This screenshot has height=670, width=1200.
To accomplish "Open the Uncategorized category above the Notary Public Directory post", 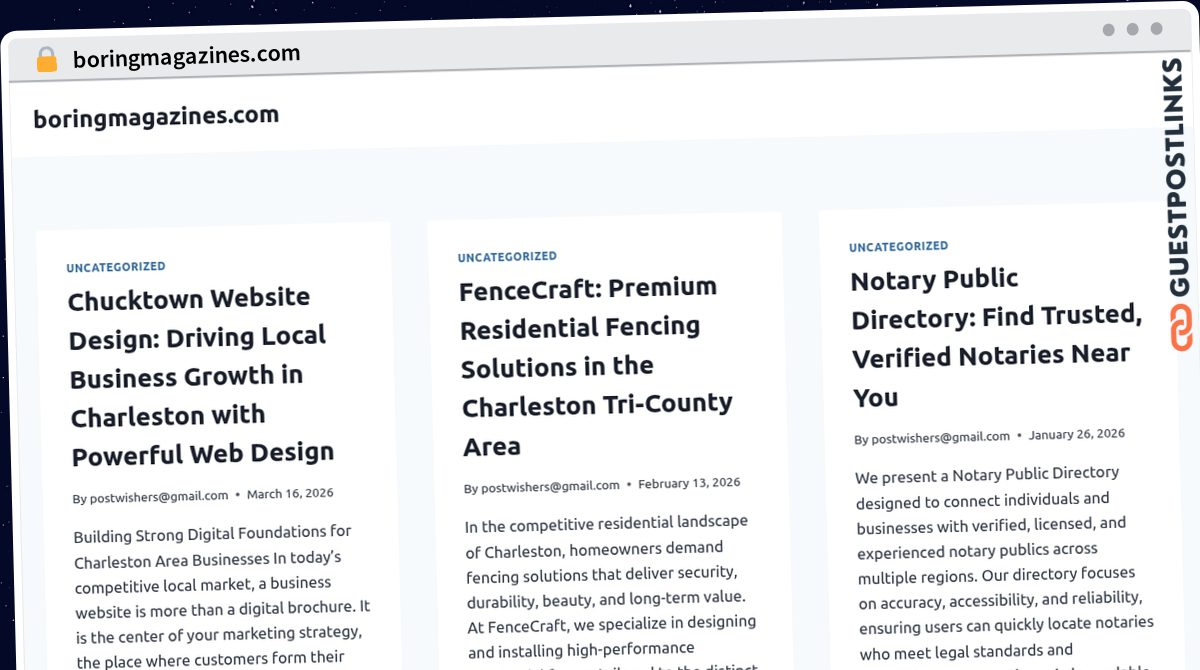I will point(899,246).
